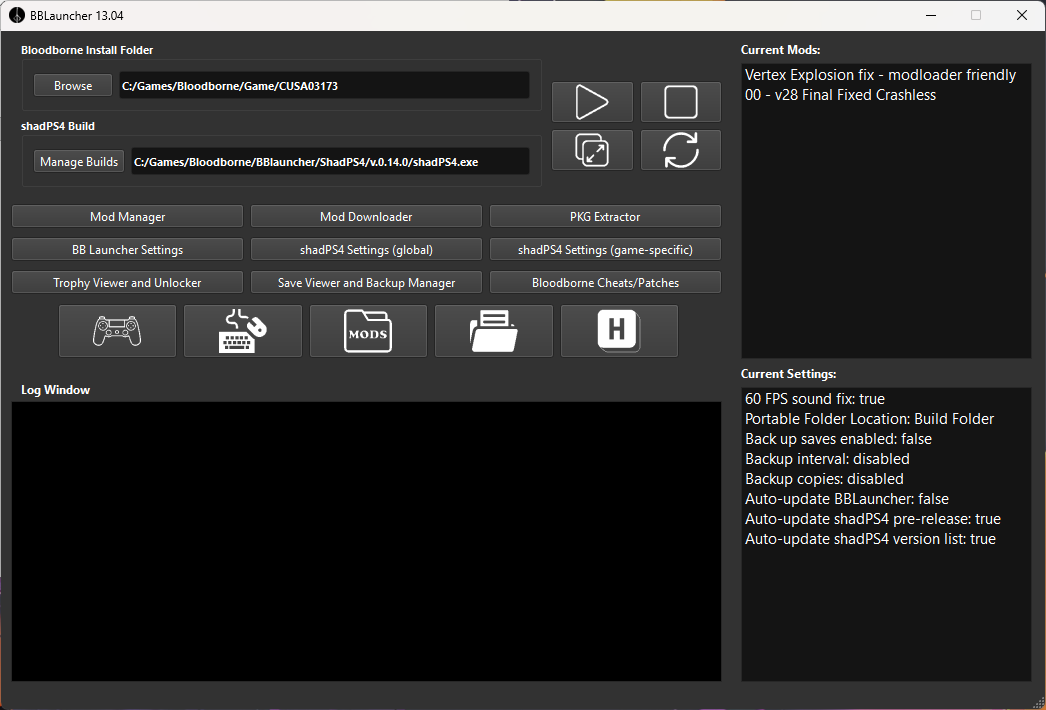Image resolution: width=1046 pixels, height=710 pixels.
Task: Open Bloodborne Cheats/Patches
Action: point(605,282)
